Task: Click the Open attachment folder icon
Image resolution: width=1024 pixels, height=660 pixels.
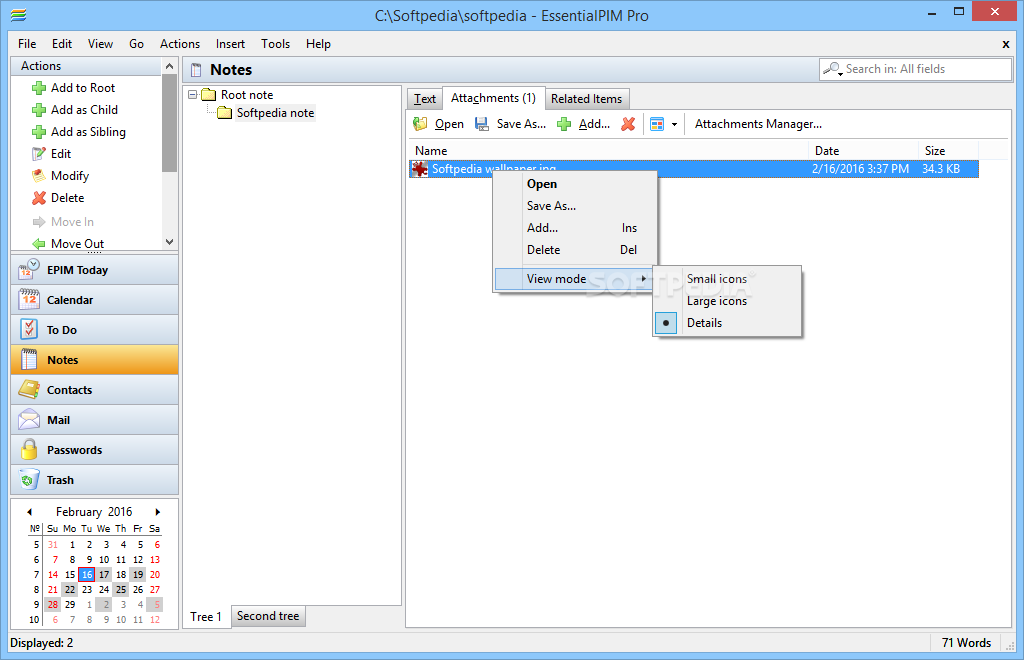Action: (x=420, y=124)
